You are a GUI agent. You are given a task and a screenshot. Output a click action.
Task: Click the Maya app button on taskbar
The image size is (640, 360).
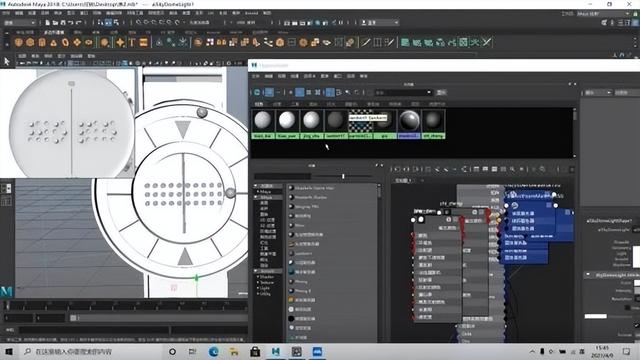[276, 351]
